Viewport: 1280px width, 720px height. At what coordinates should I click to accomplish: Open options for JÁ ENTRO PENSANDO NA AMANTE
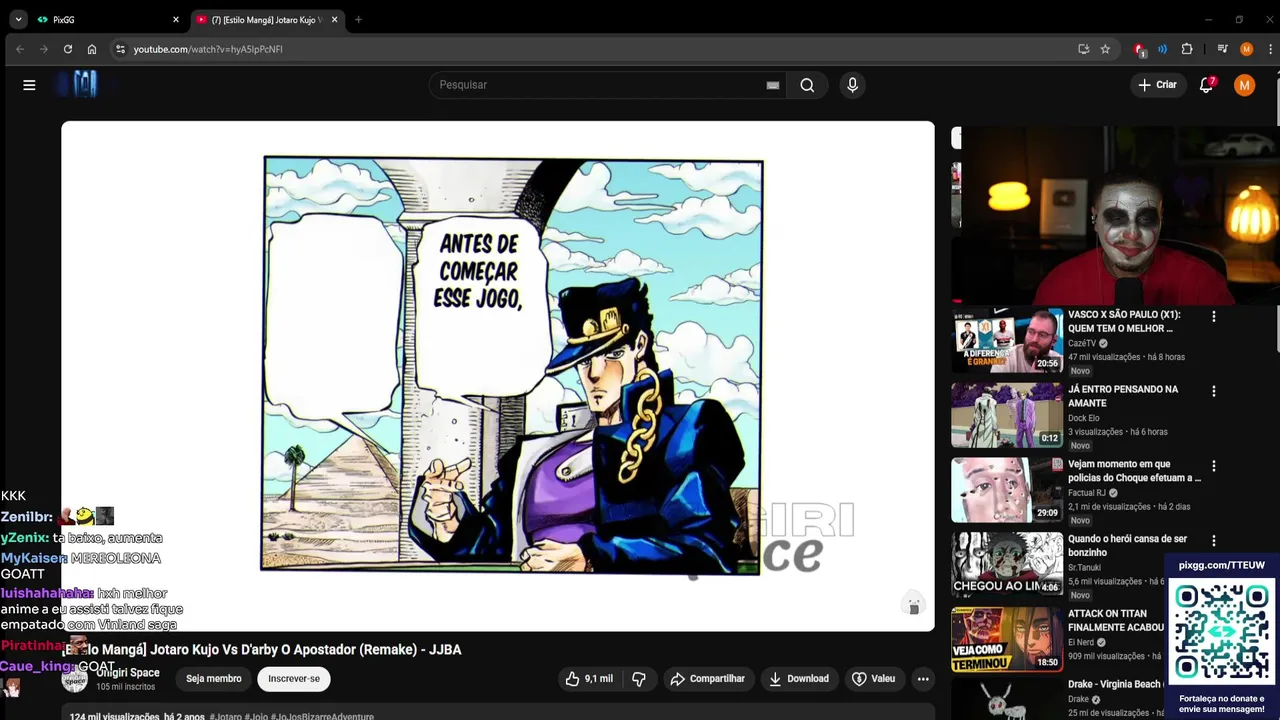point(1214,391)
